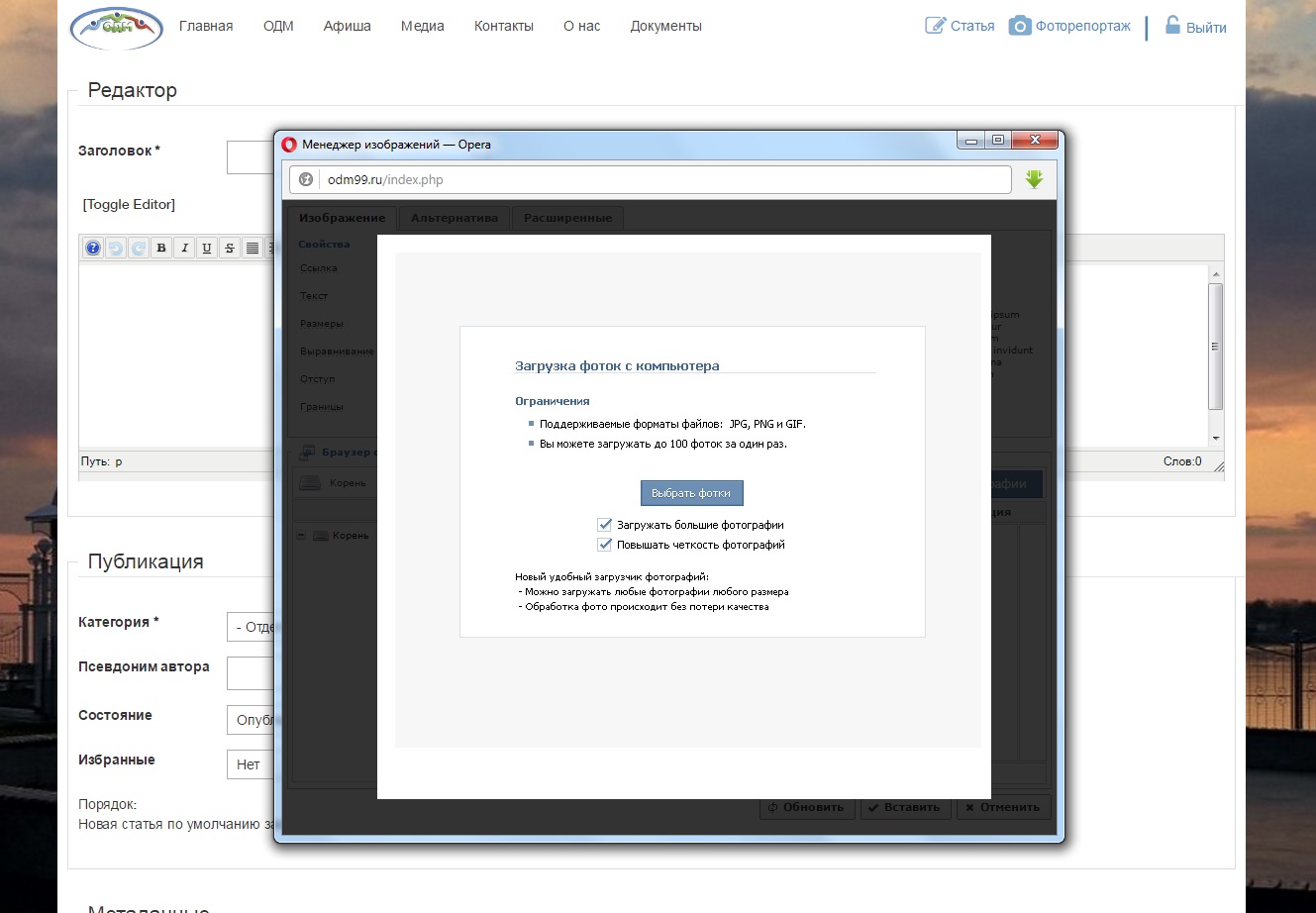
Task: Open the Документы menu item
Action: (666, 26)
